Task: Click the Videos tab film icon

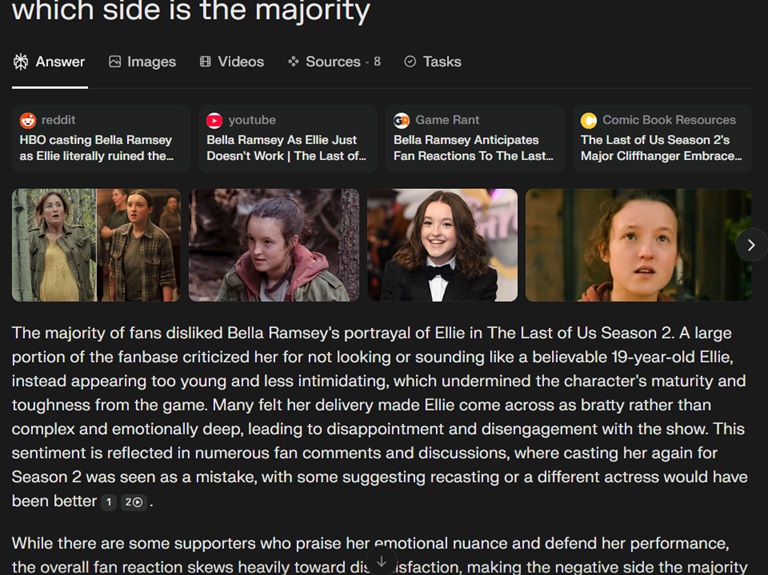Action: pyautogui.click(x=205, y=62)
